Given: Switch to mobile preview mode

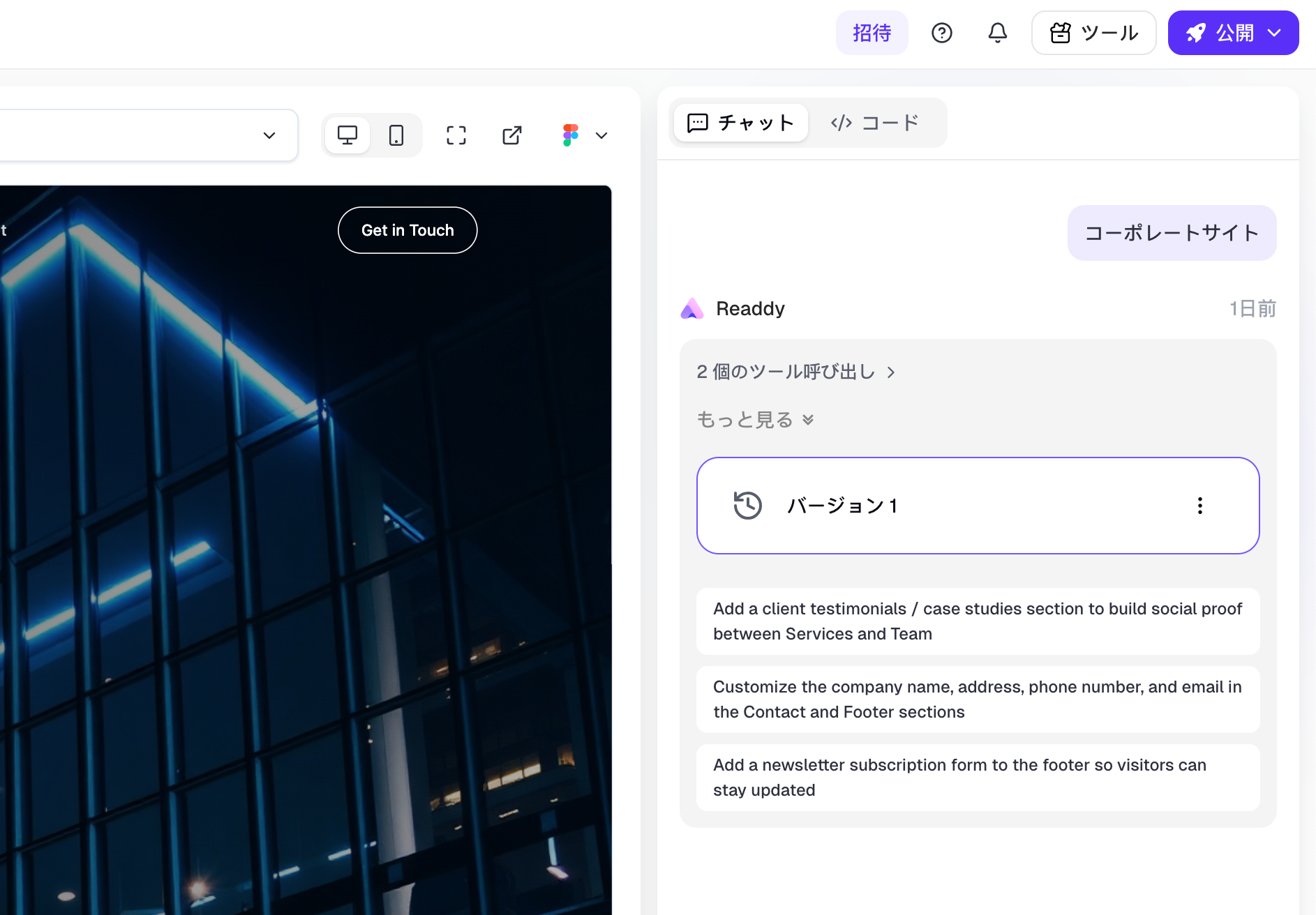Looking at the screenshot, I should click(x=396, y=135).
